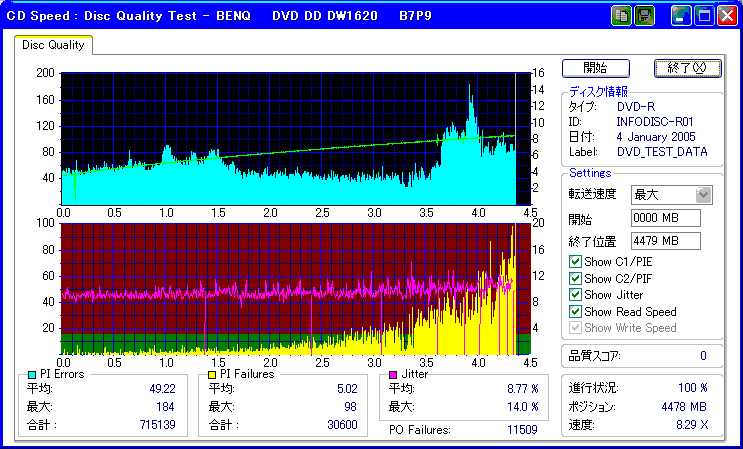Maximize the CD Speed window
This screenshot has width=743, height=449.
[x=704, y=16]
